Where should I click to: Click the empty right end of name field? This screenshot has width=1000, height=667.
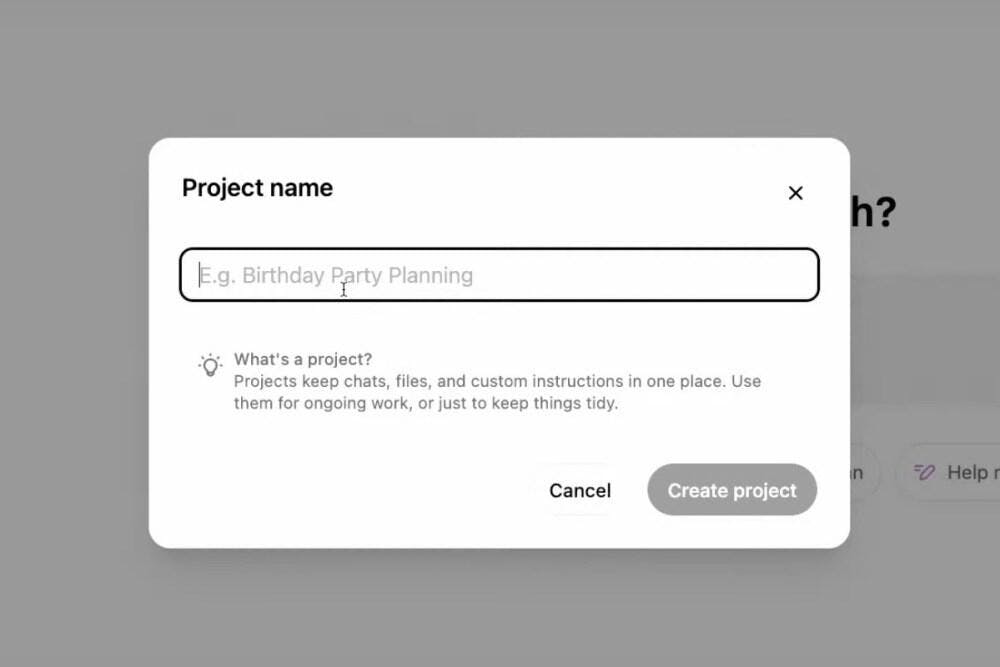(x=700, y=275)
